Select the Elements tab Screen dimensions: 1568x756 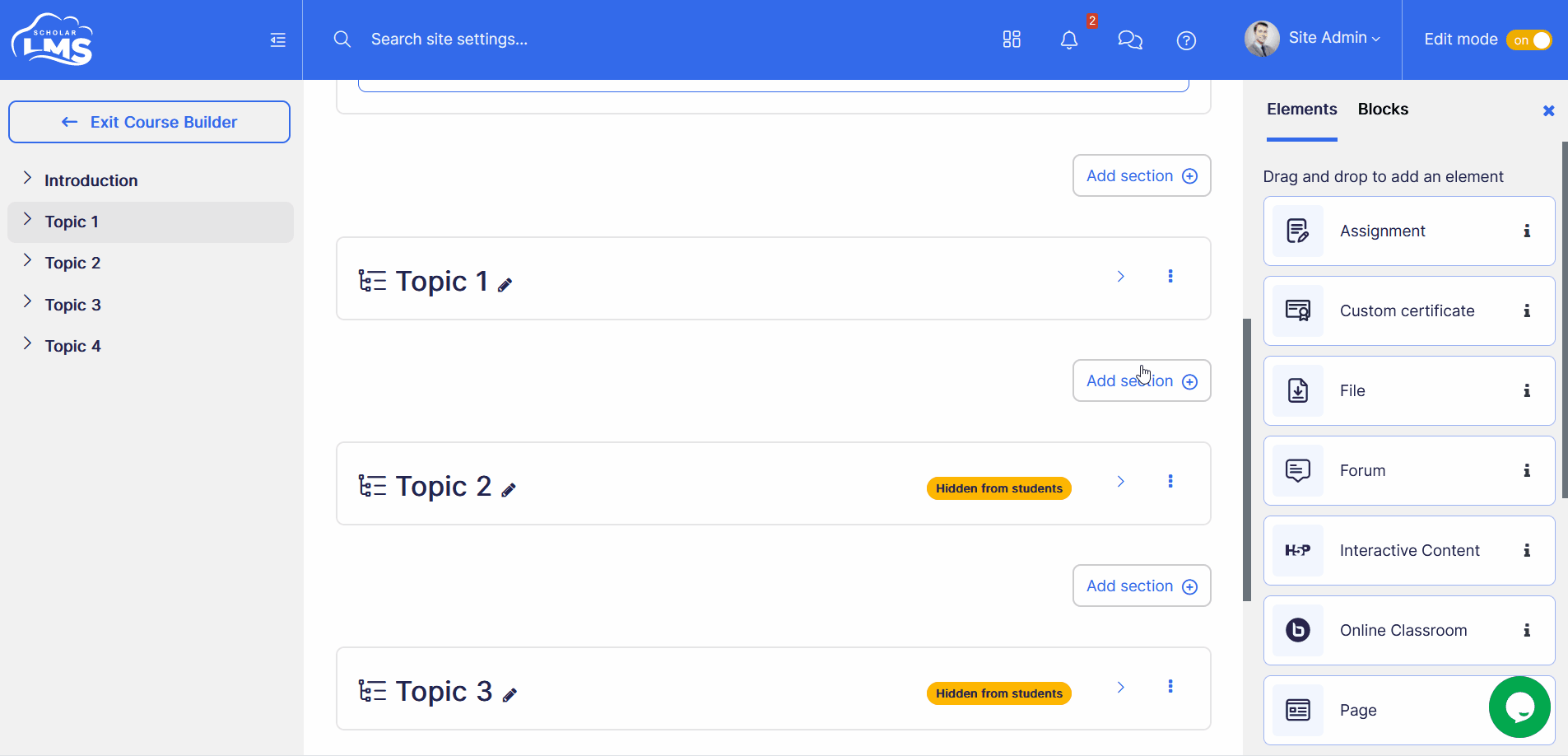tap(1302, 110)
